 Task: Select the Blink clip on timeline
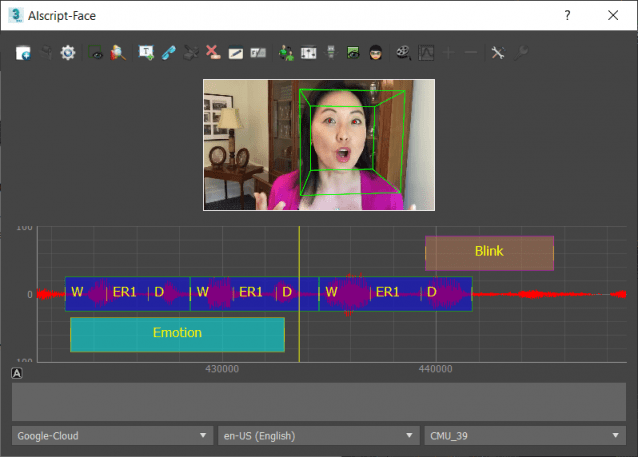click(489, 253)
